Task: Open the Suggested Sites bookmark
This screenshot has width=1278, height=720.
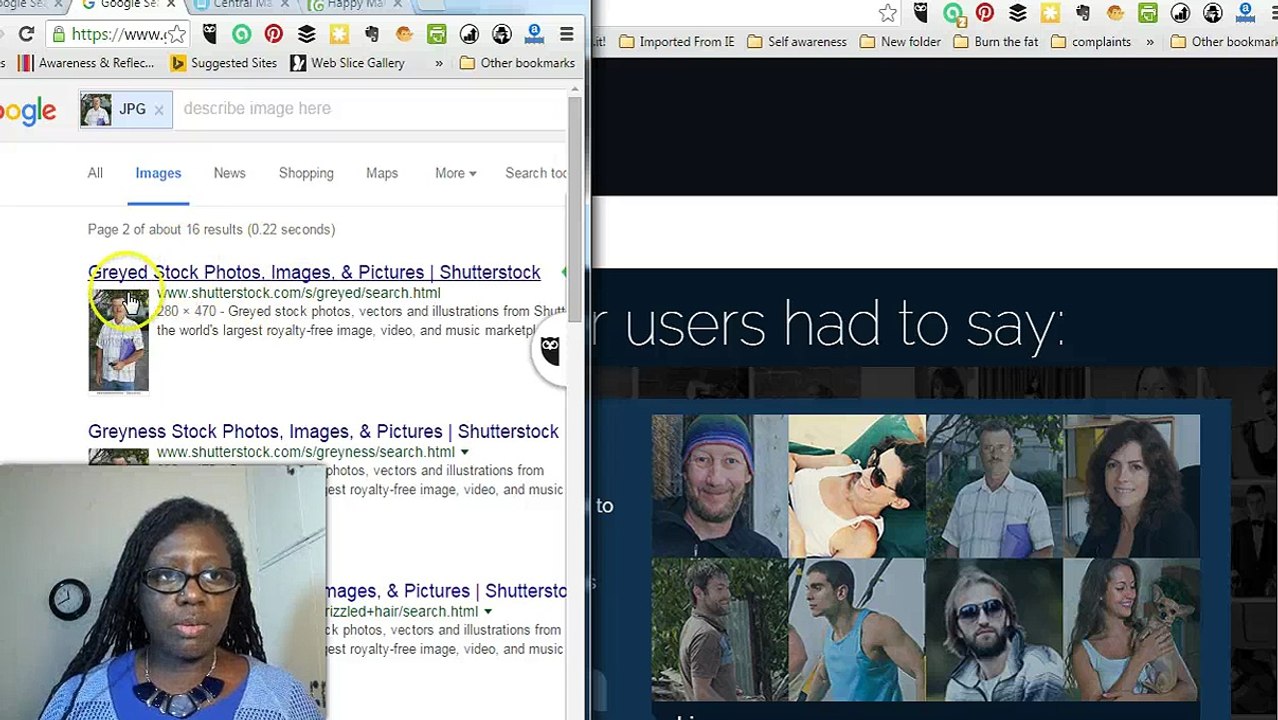Action: (x=224, y=63)
